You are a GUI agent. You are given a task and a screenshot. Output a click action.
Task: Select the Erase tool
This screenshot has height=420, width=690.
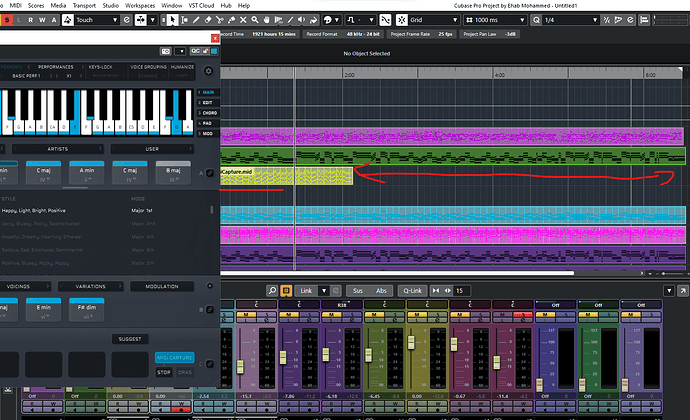point(208,20)
